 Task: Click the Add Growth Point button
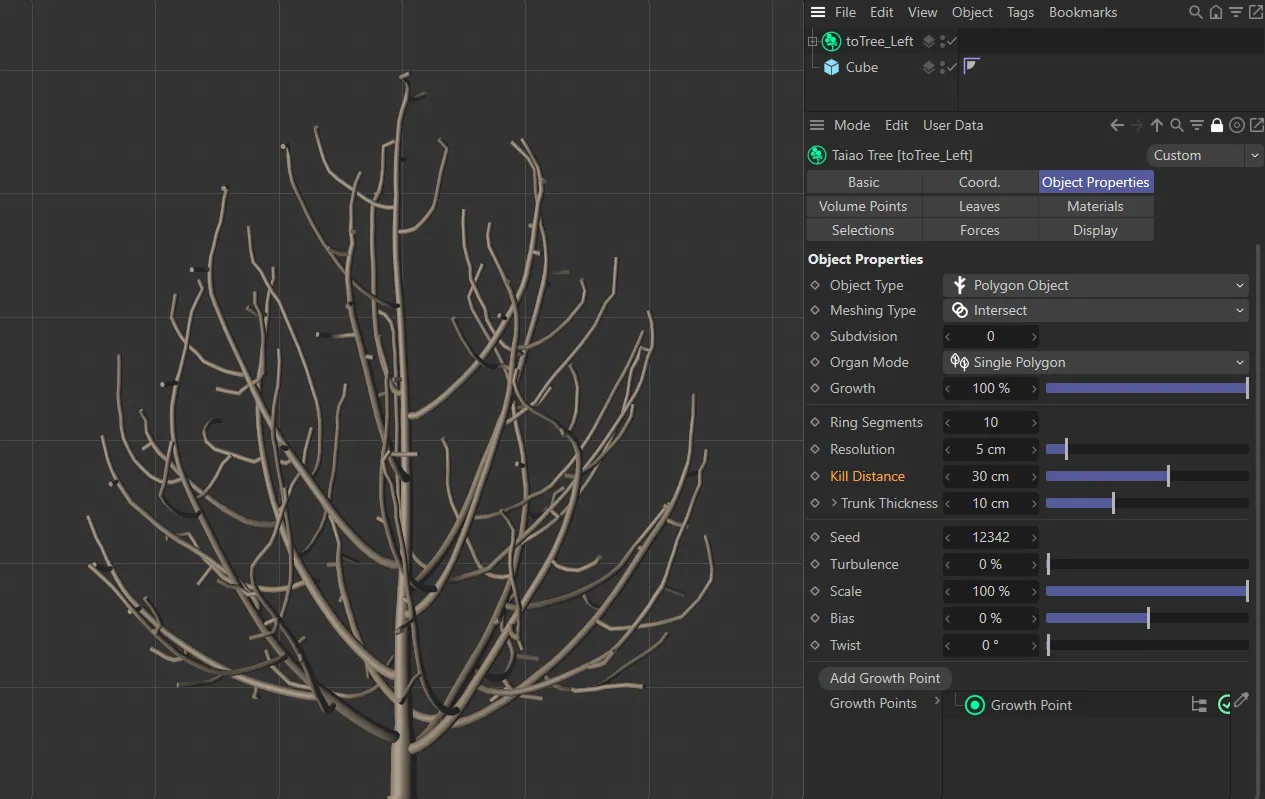point(884,678)
